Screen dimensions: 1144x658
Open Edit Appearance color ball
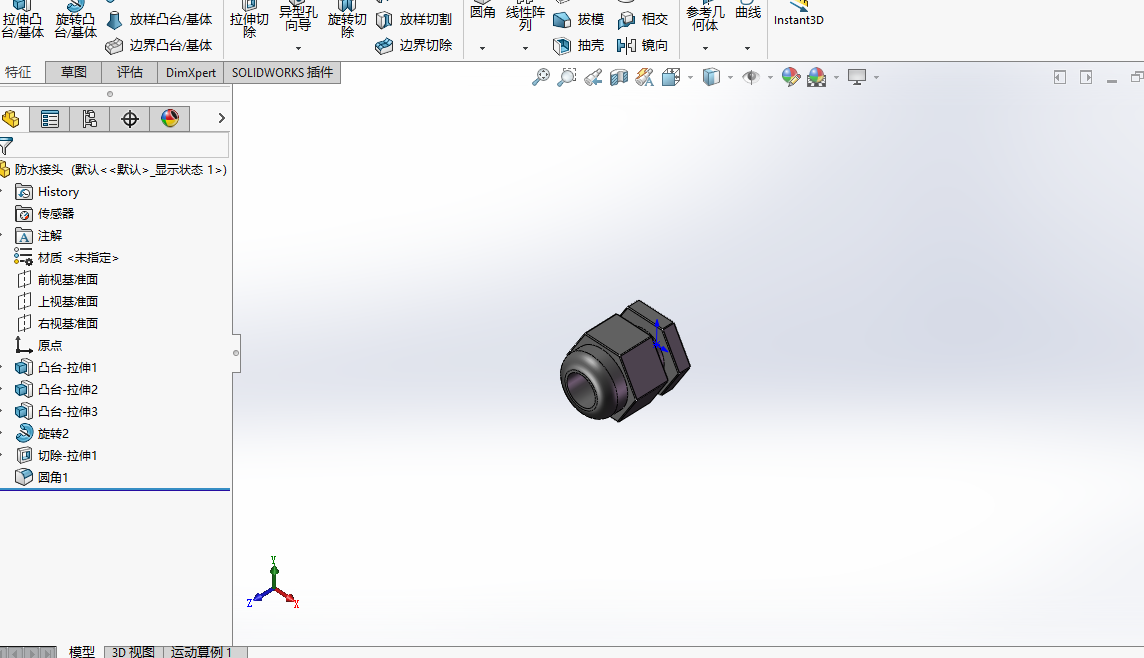790,77
